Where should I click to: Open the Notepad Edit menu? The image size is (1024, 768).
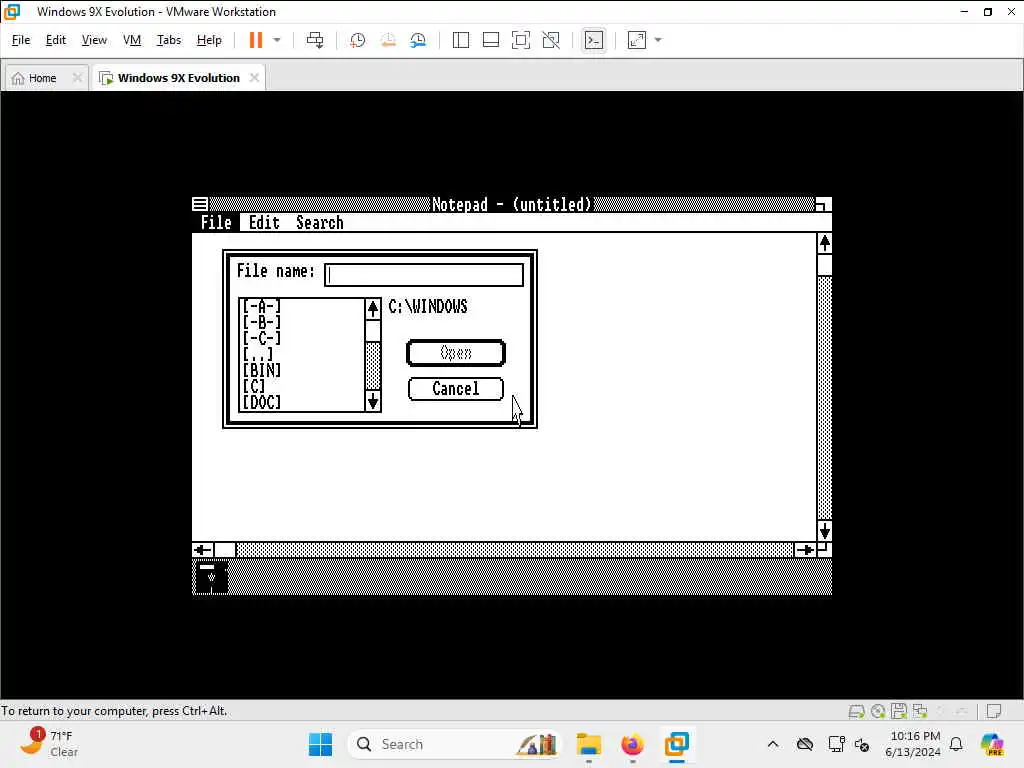click(264, 223)
